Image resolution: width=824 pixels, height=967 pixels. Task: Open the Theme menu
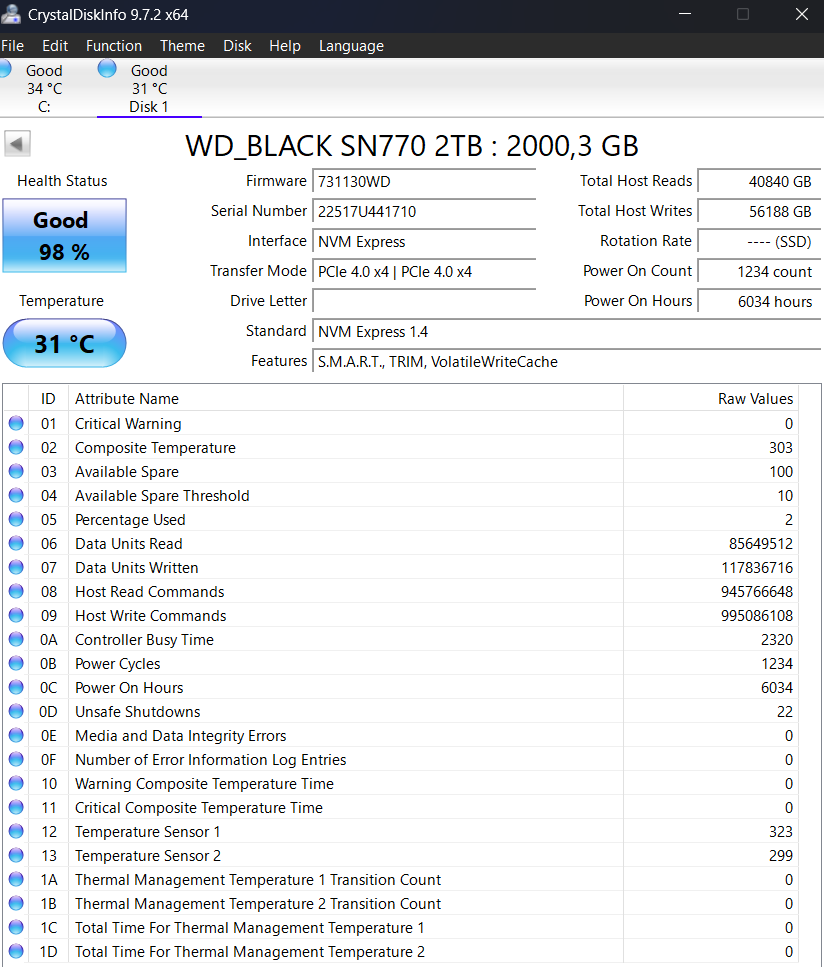[183, 46]
